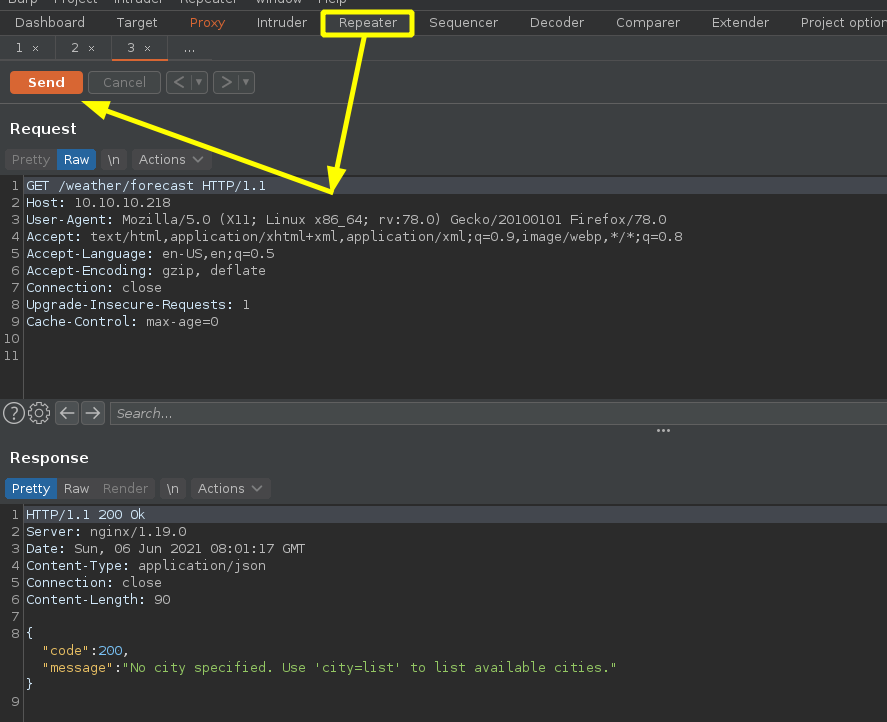Screen dimensions: 887x722
Task: Switch response view to Raw
Action: click(x=77, y=489)
